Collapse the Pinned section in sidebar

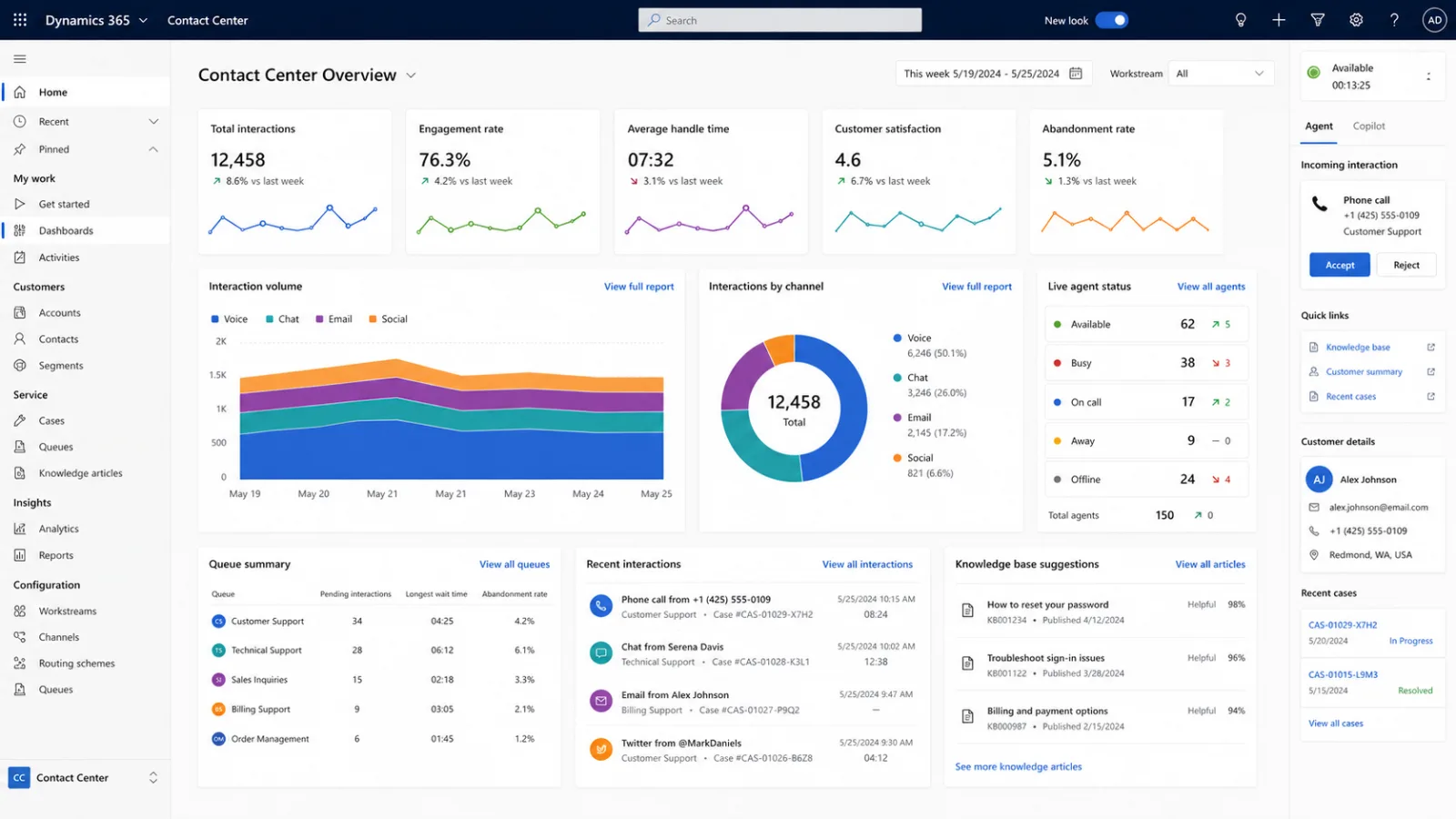pos(154,149)
